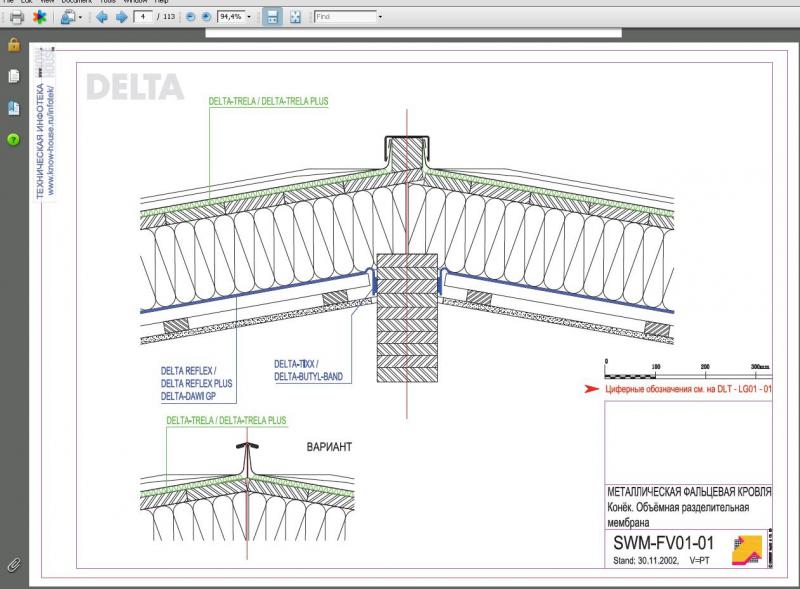Image resolution: width=800 pixels, height=589 pixels.
Task: Click the zoom in plus button
Action: pyautogui.click(x=206, y=17)
